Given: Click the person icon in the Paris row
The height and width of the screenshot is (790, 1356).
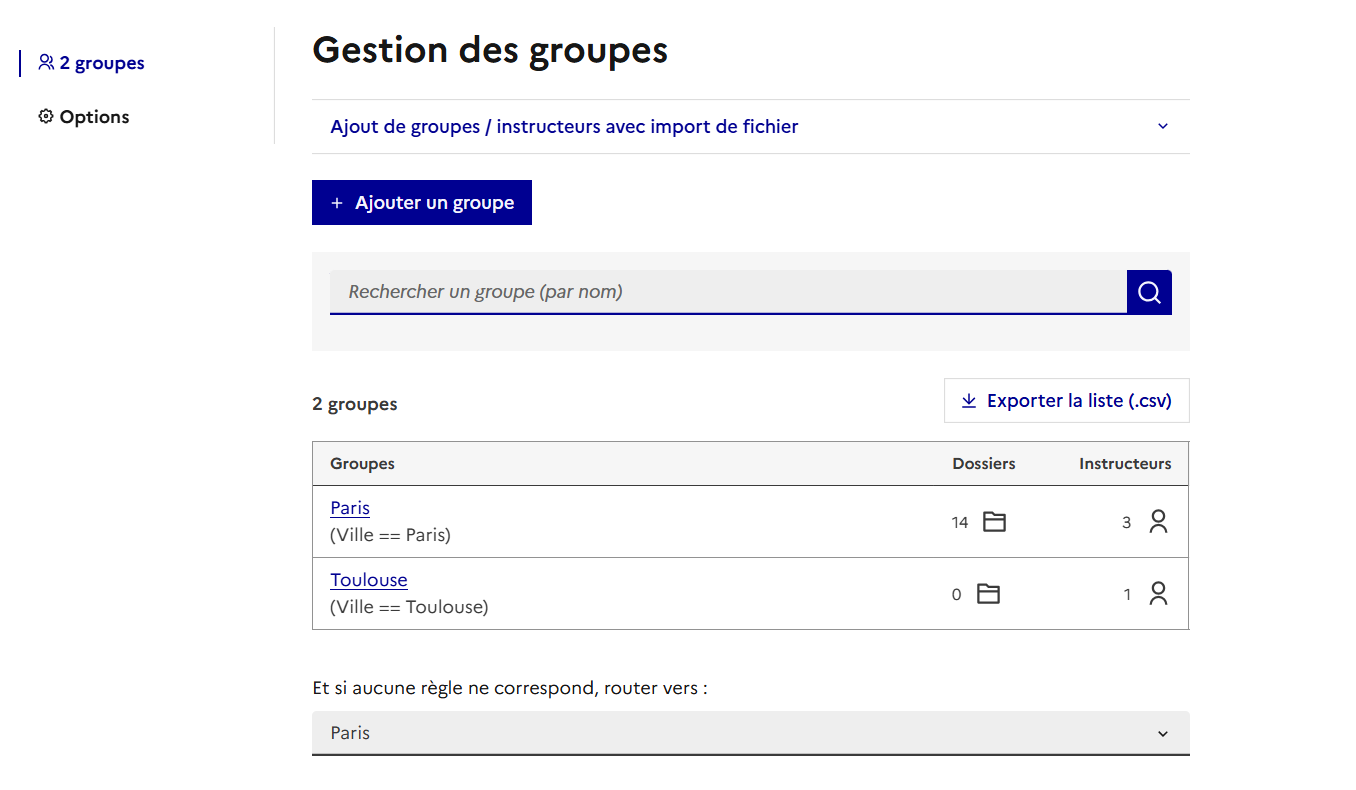Looking at the screenshot, I should click(1158, 522).
